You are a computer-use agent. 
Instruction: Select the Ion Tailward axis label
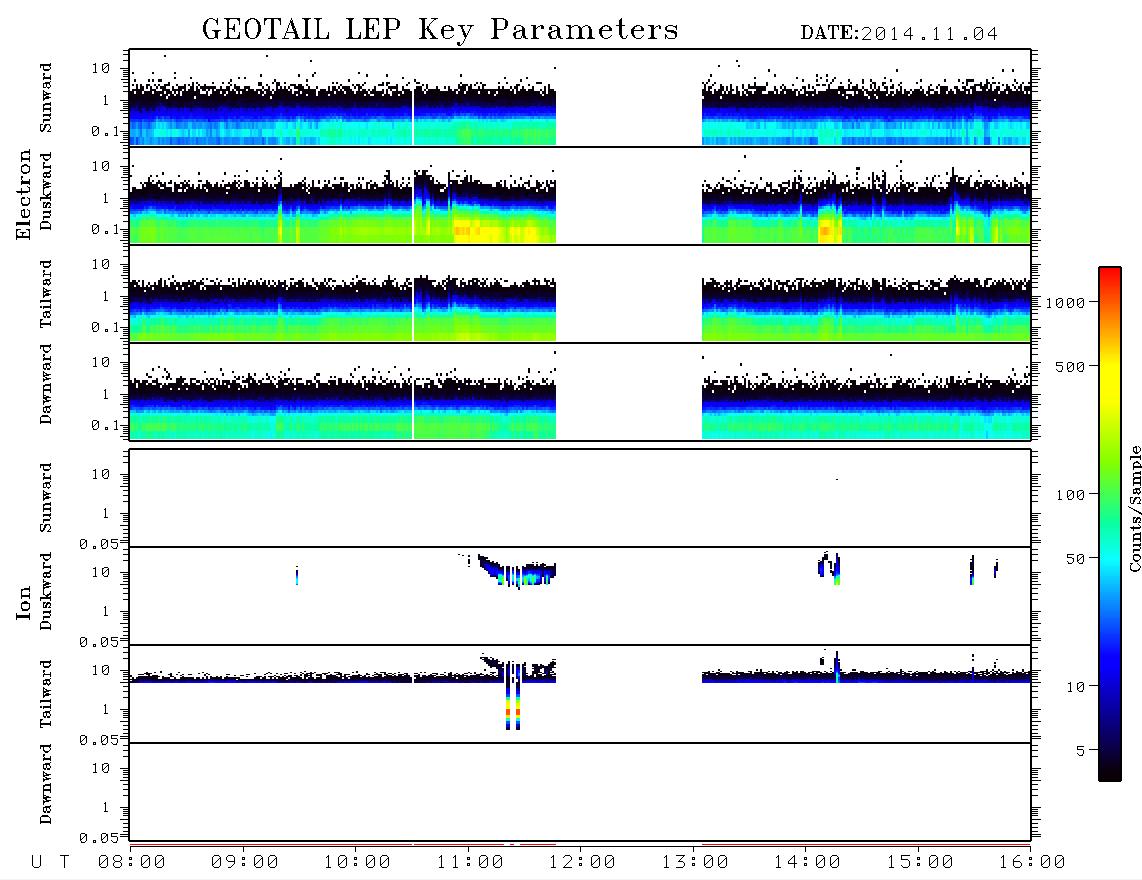pyautogui.click(x=46, y=694)
